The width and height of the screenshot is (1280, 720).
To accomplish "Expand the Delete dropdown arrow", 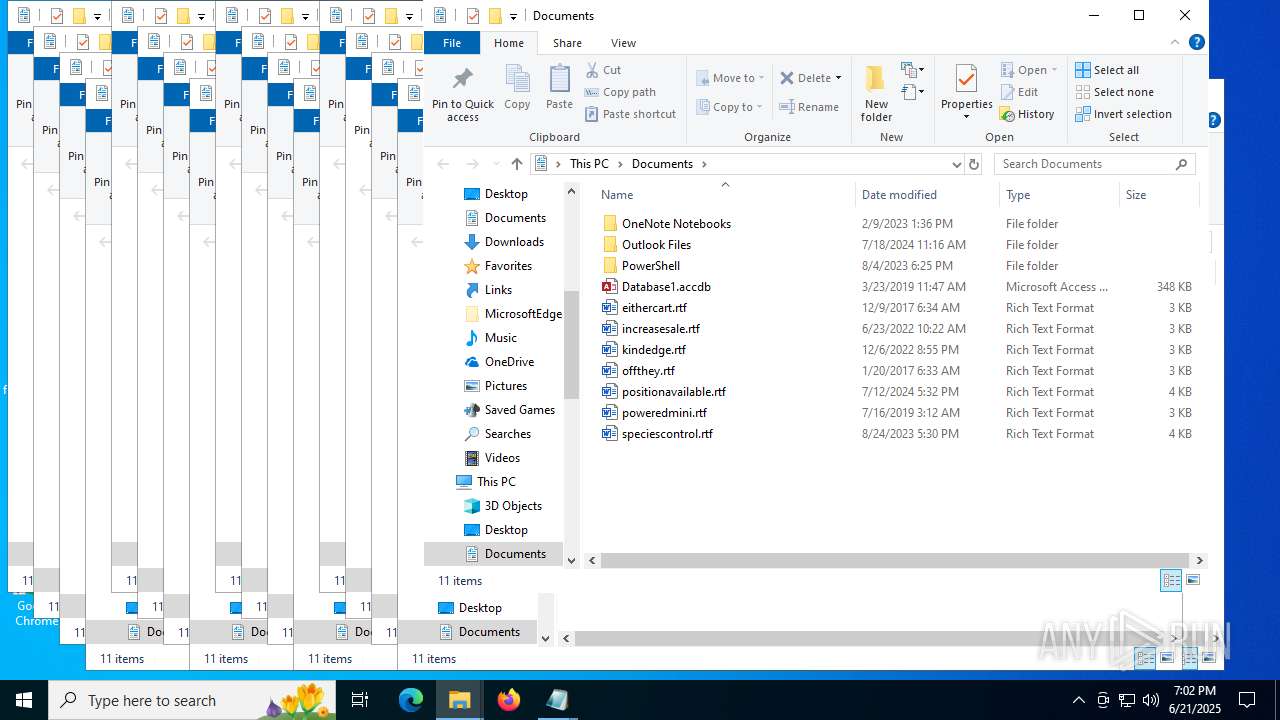I will point(838,78).
